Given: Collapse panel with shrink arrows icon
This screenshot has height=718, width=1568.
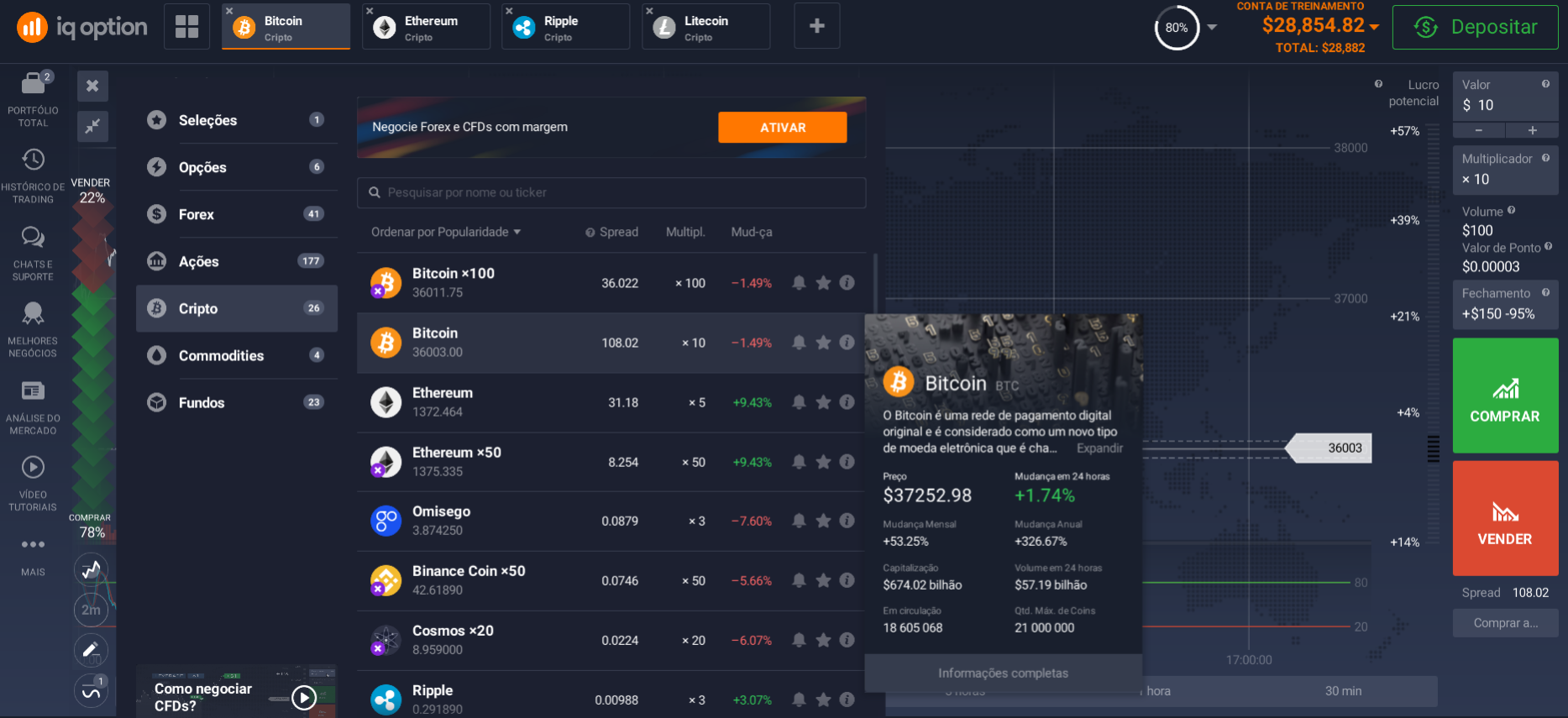Looking at the screenshot, I should (92, 126).
